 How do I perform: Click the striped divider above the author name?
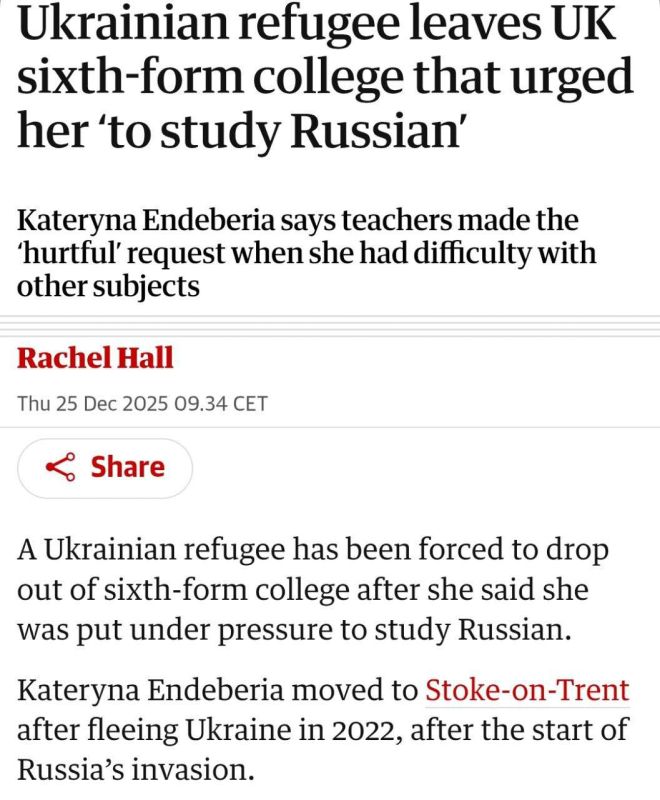coord(330,323)
